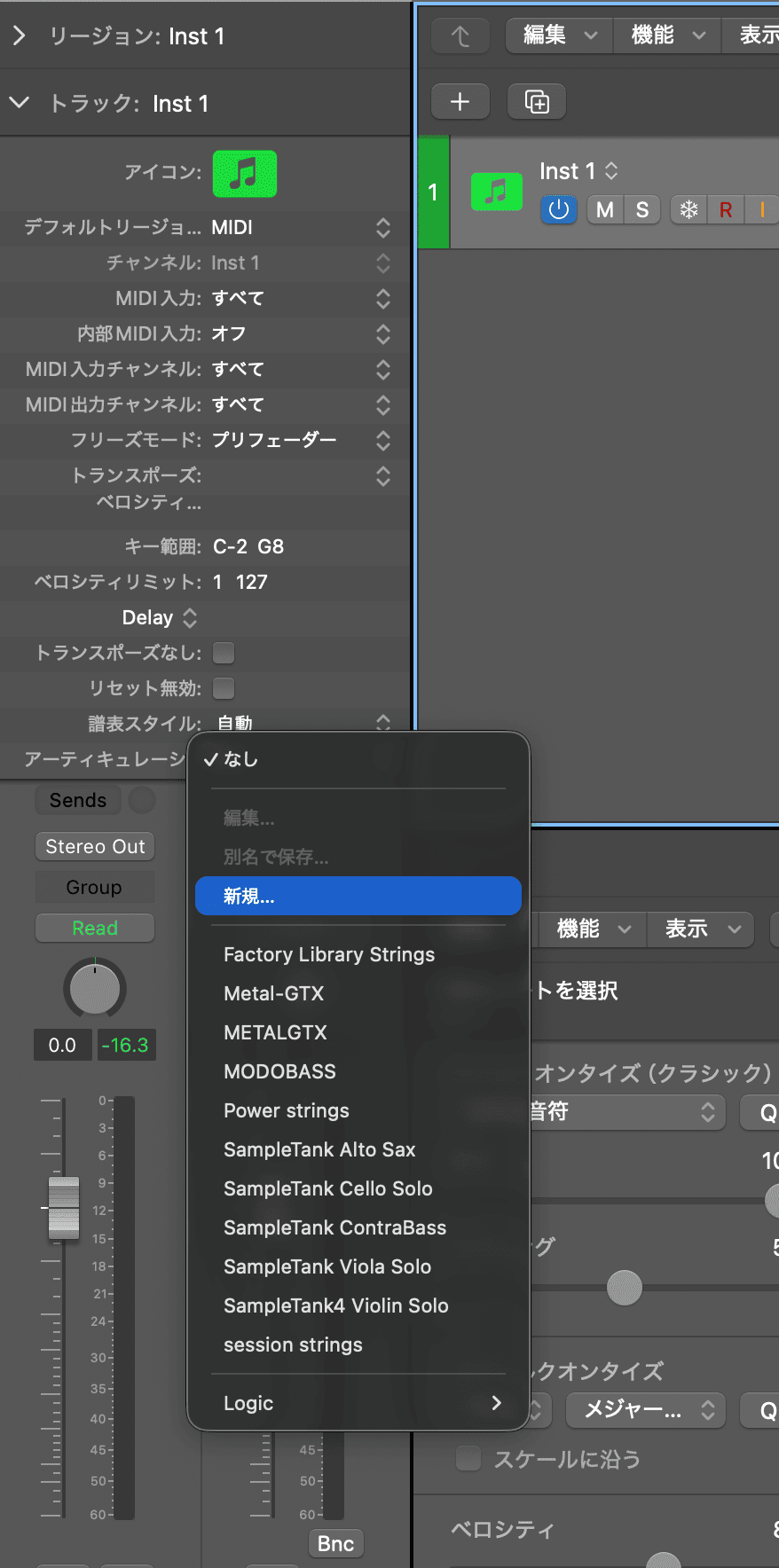Open the Delay parameter popup

(160, 617)
